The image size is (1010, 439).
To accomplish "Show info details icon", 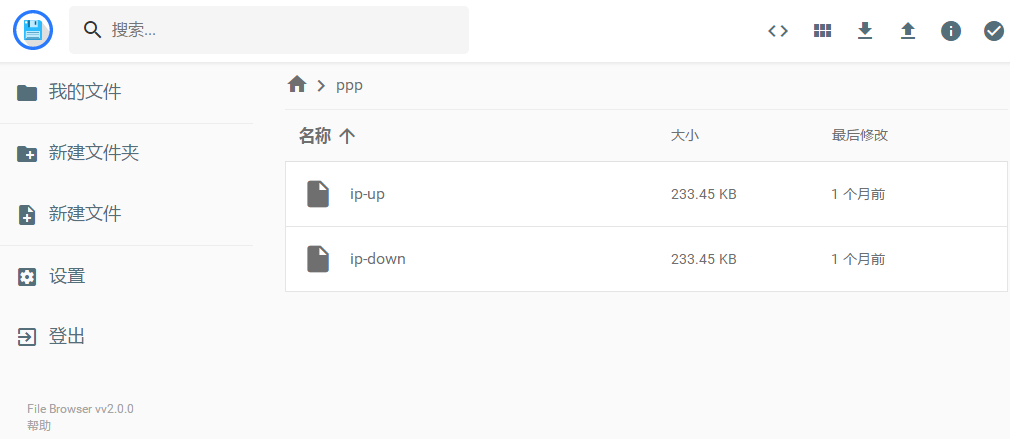I will pos(951,31).
